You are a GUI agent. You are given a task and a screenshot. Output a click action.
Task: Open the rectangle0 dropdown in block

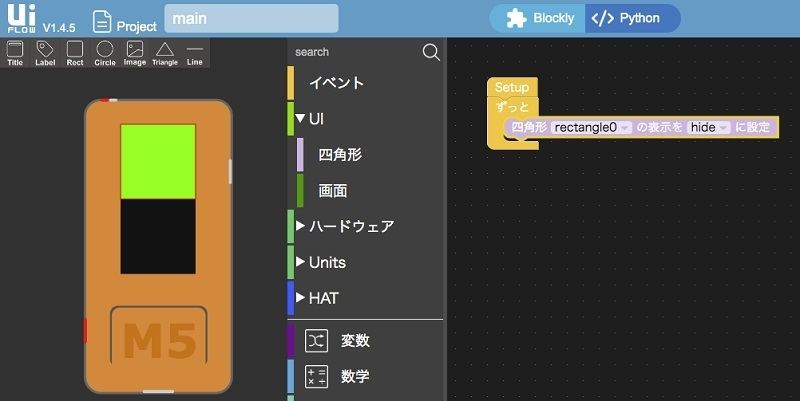(592, 127)
